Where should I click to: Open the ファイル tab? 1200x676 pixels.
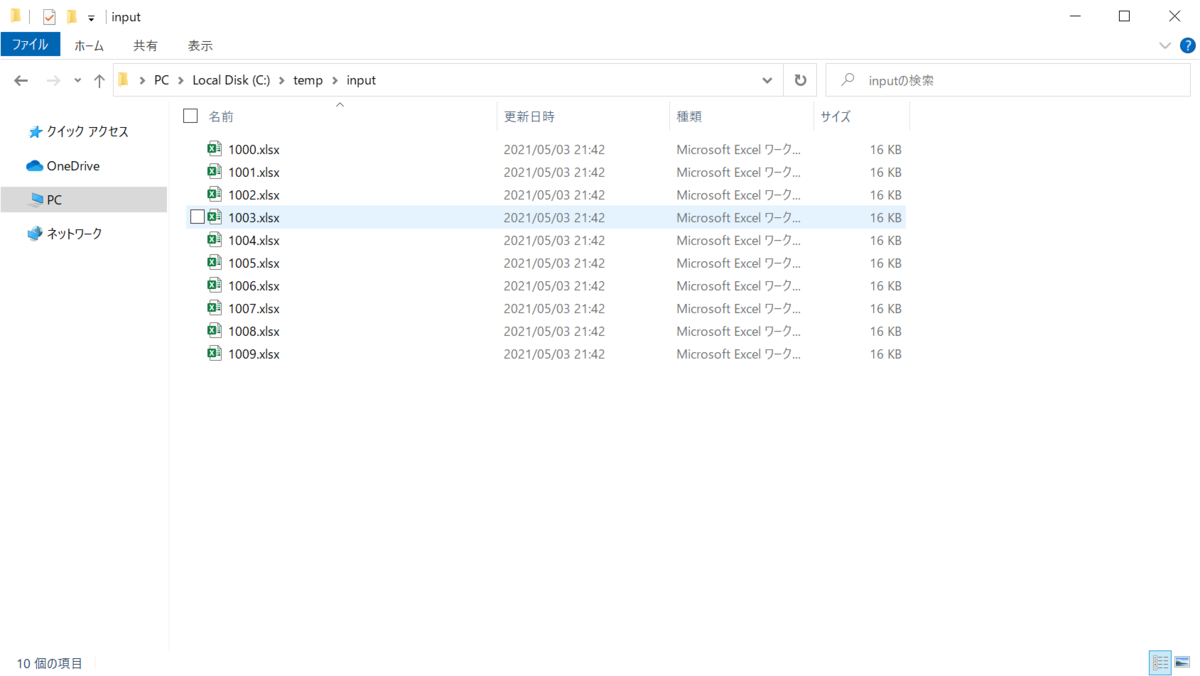pos(30,45)
